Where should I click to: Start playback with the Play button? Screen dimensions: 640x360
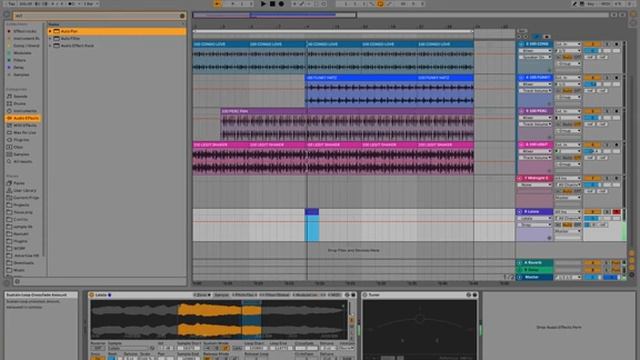(263, 4)
